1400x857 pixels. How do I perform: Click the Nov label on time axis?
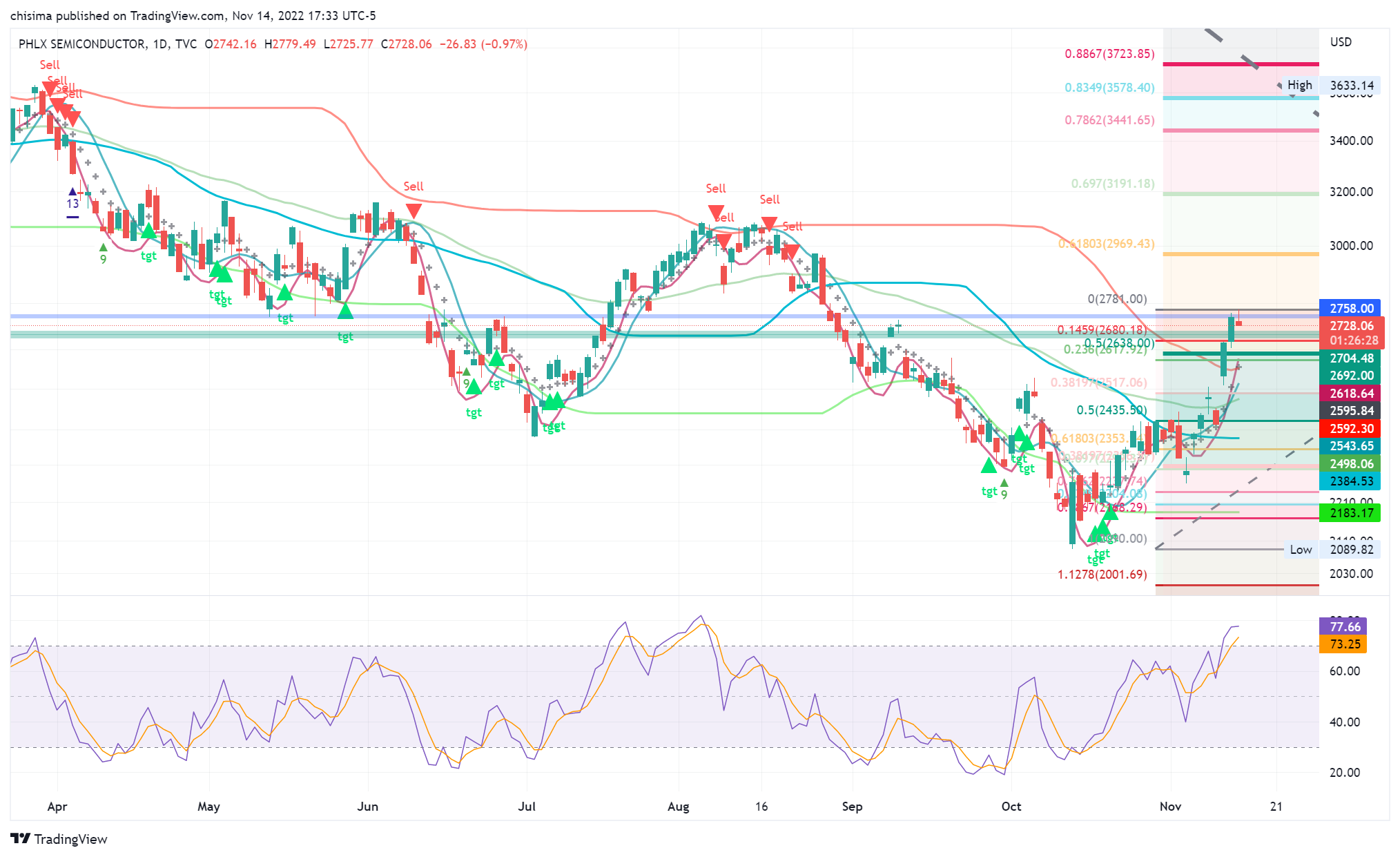1170,806
